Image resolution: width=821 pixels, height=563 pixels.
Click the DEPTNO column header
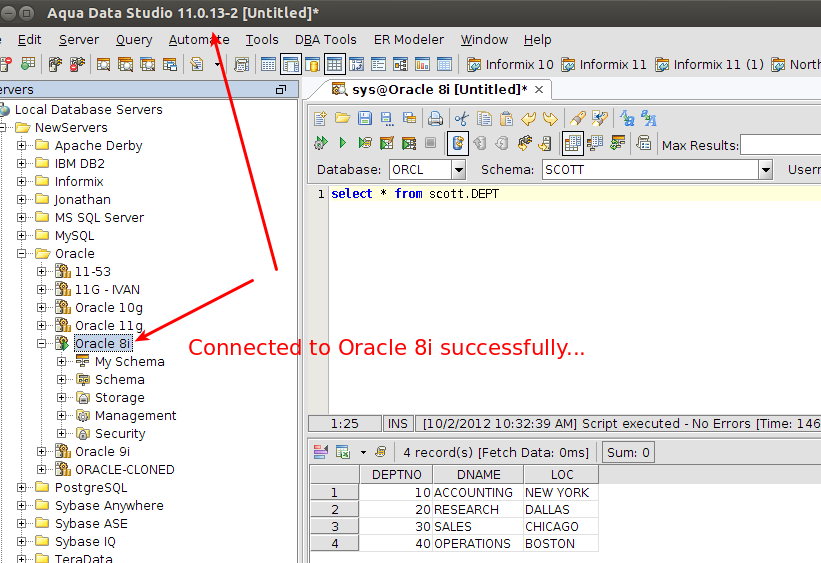click(x=396, y=474)
